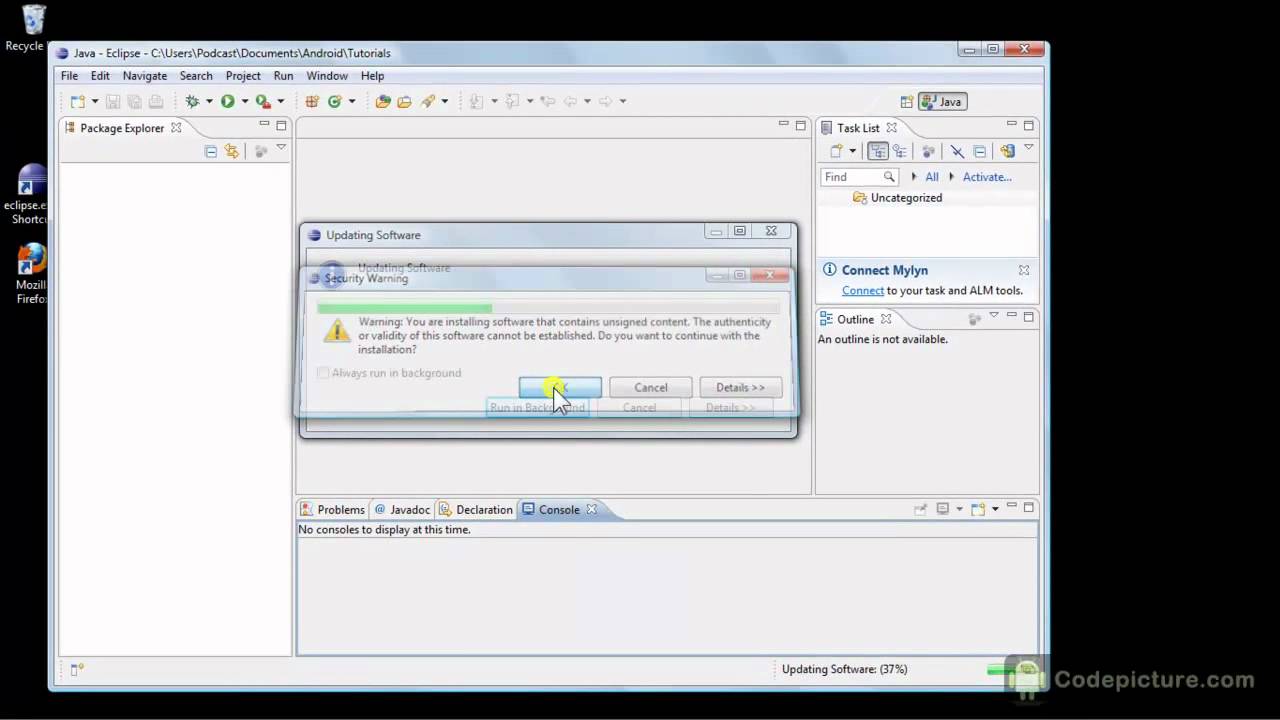The image size is (1280, 720).
Task: Switch to the Javadoc tab
Action: click(402, 510)
